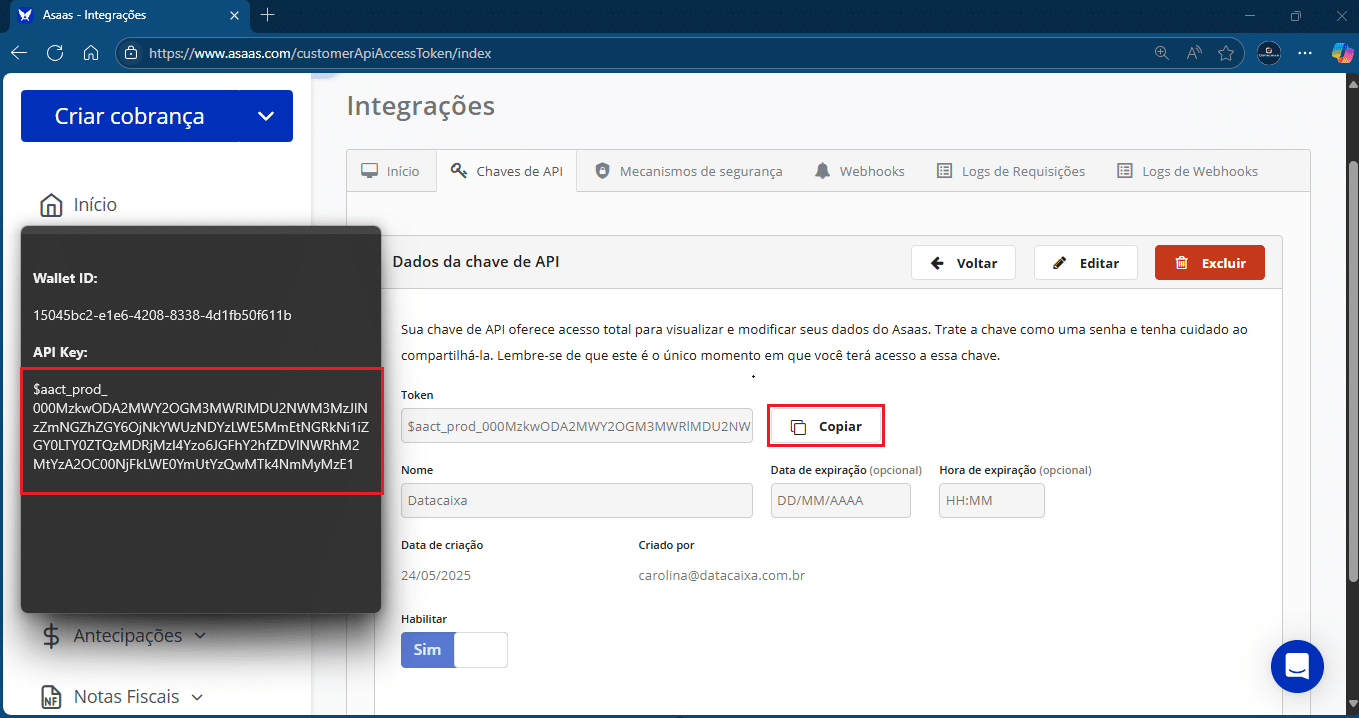Select the Chaves de API key icon
This screenshot has height=718, width=1359.
[458, 170]
